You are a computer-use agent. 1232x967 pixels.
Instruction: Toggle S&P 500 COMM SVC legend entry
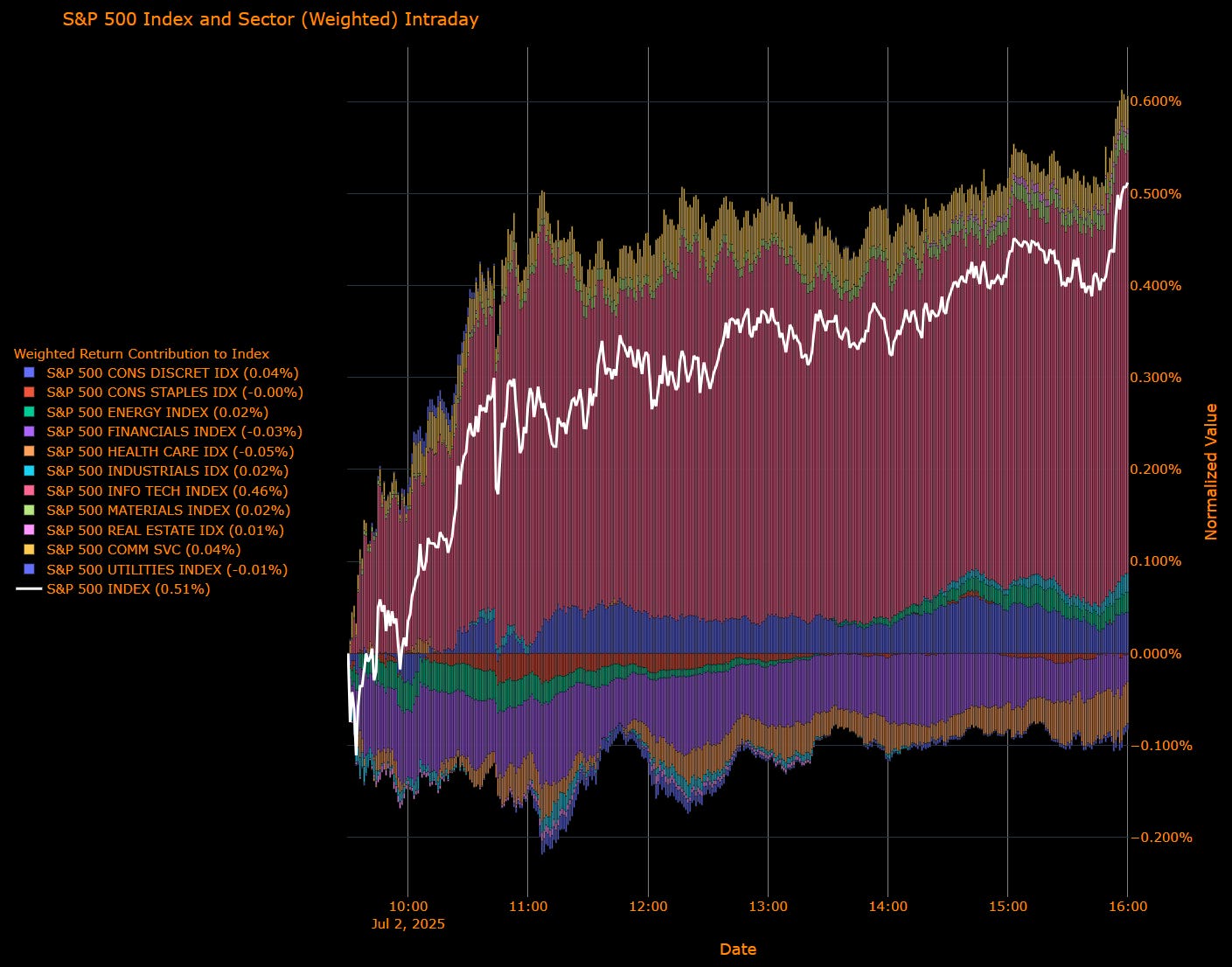coord(143,550)
